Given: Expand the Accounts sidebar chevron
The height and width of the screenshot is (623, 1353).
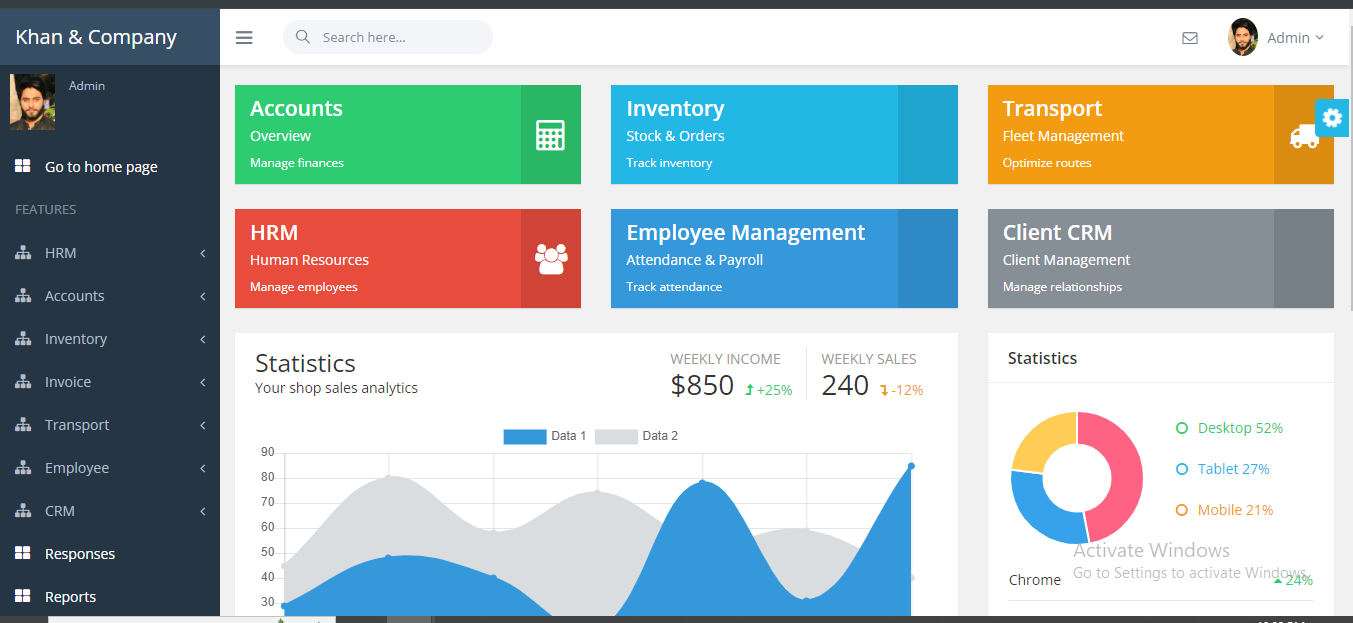Looking at the screenshot, I should 202,296.
